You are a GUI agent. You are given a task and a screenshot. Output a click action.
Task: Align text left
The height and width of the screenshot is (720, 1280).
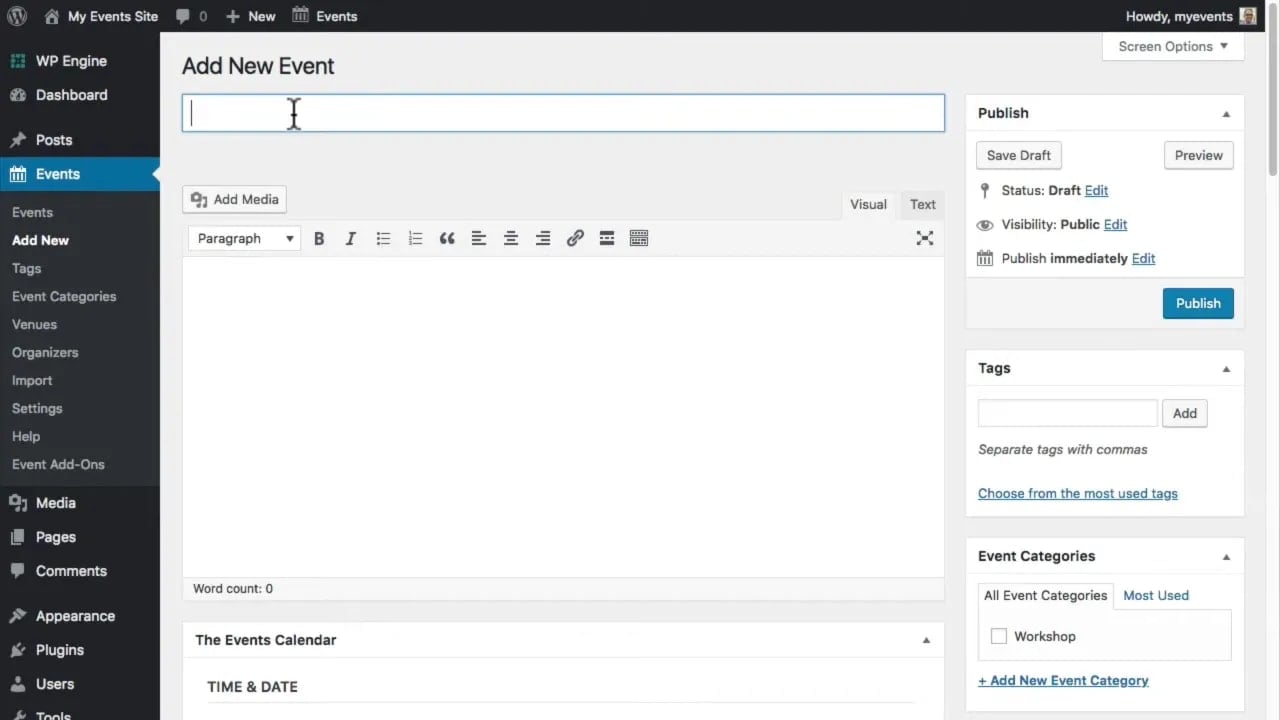[479, 238]
